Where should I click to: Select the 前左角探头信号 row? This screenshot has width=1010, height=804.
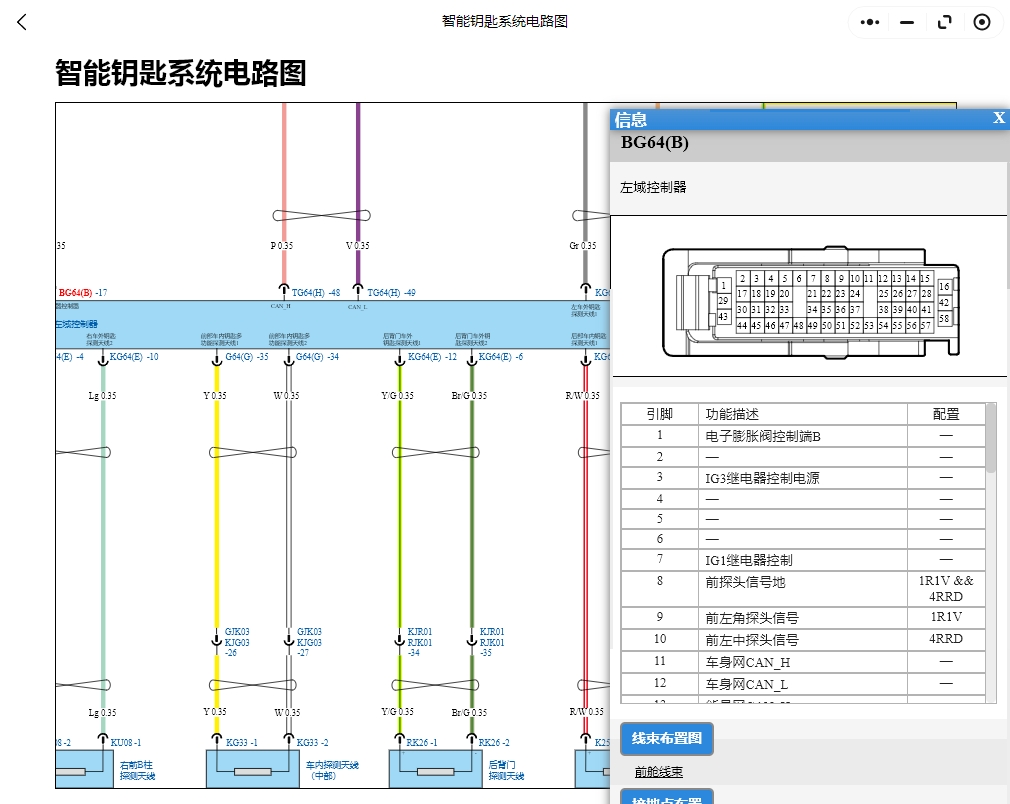803,618
